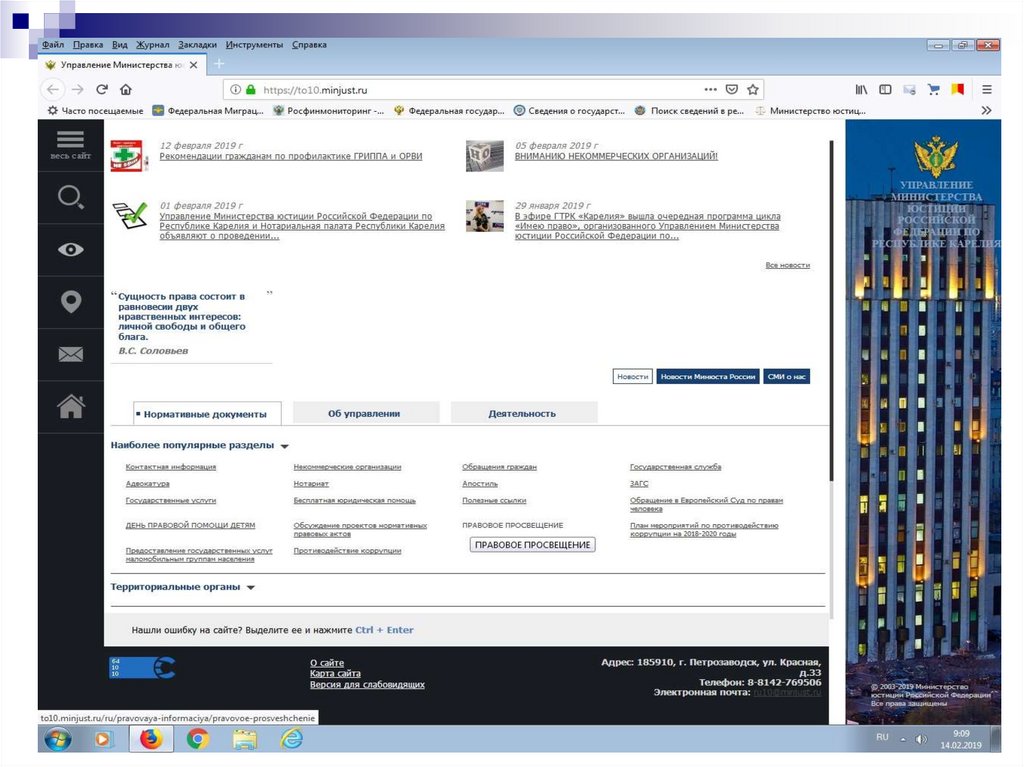Open the envelope mail sidebar icon

[x=70, y=354]
